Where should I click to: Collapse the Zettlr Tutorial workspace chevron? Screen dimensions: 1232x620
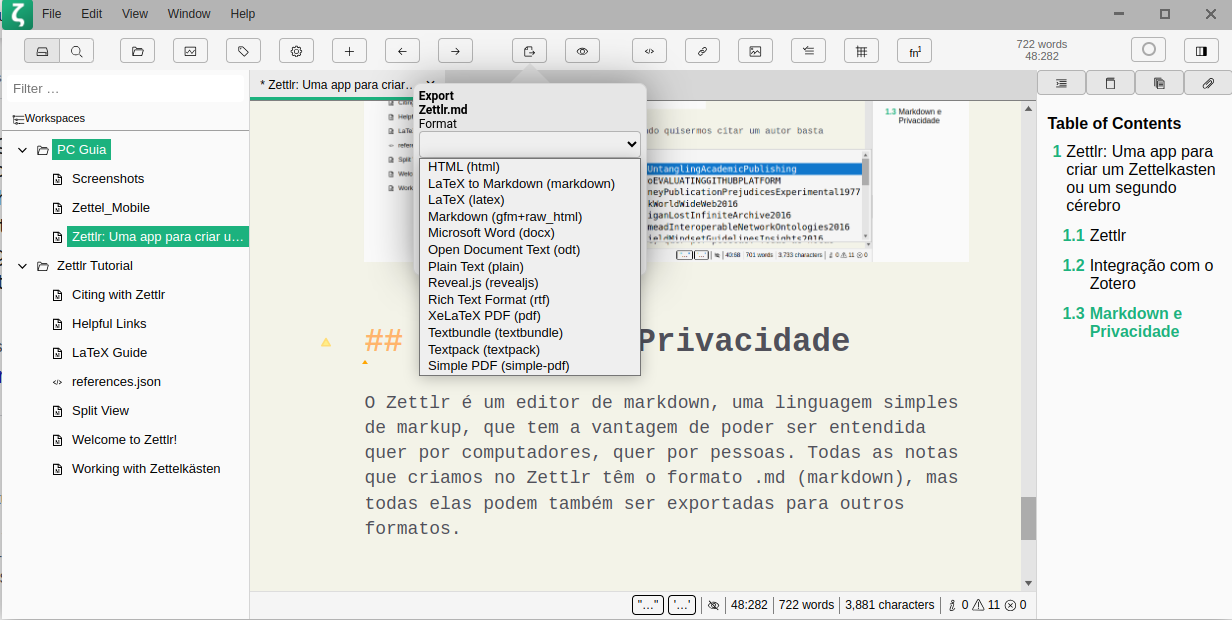(x=22, y=266)
